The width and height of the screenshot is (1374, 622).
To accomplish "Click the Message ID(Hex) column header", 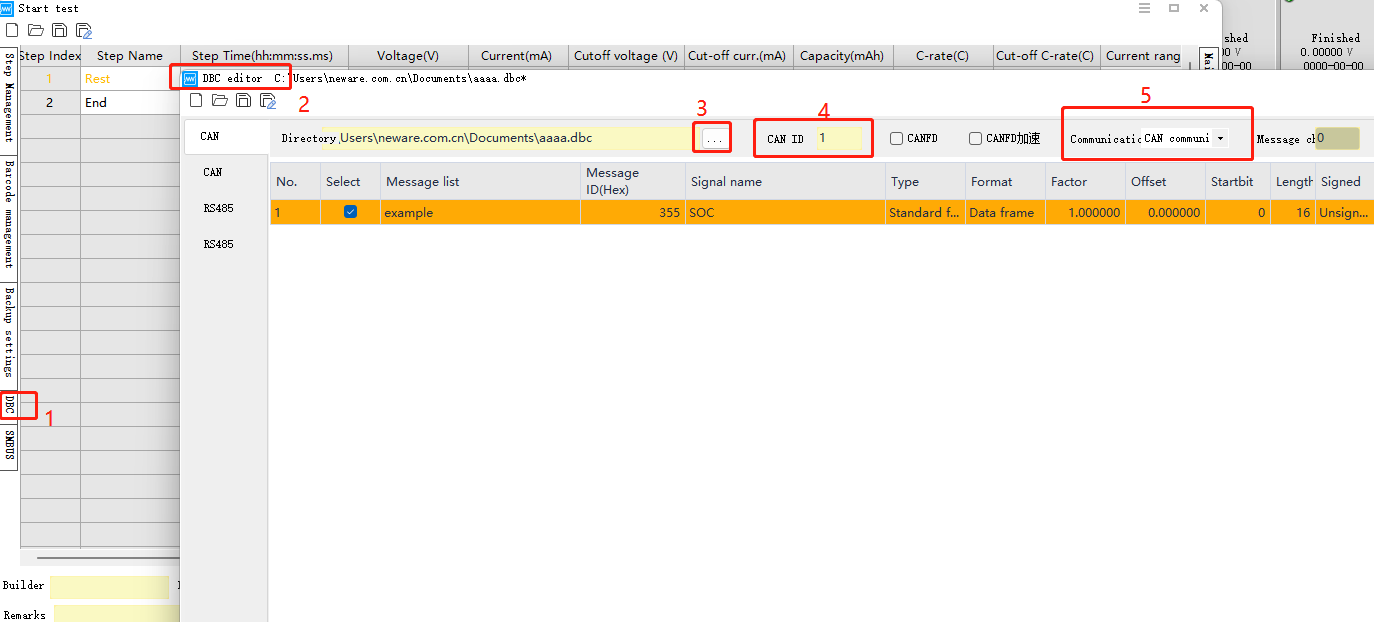I will click(x=632, y=181).
